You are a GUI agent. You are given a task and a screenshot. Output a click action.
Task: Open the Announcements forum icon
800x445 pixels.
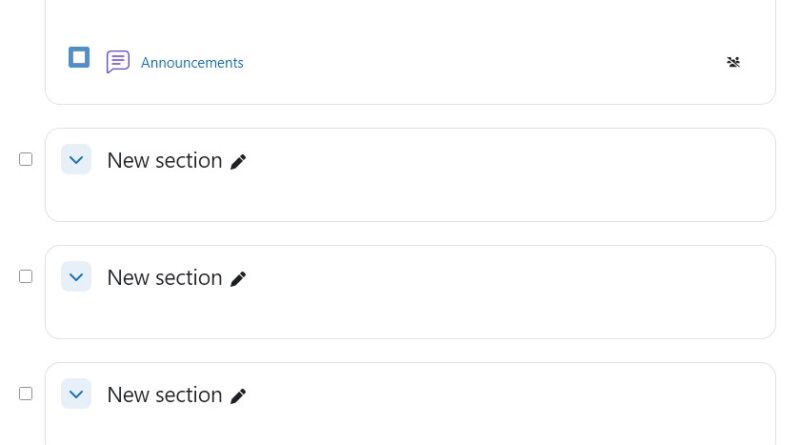(118, 62)
